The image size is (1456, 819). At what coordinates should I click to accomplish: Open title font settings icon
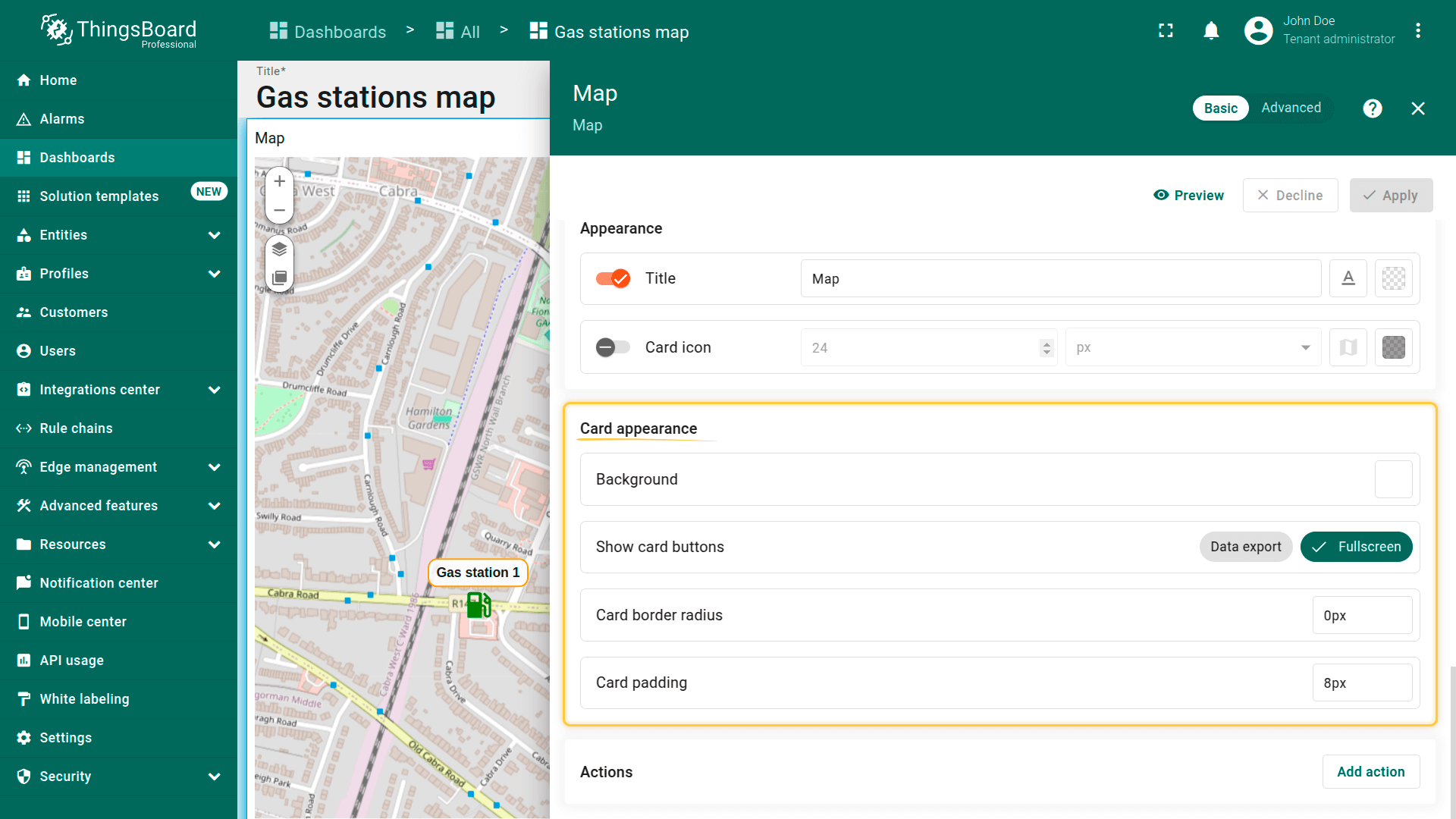click(x=1348, y=278)
